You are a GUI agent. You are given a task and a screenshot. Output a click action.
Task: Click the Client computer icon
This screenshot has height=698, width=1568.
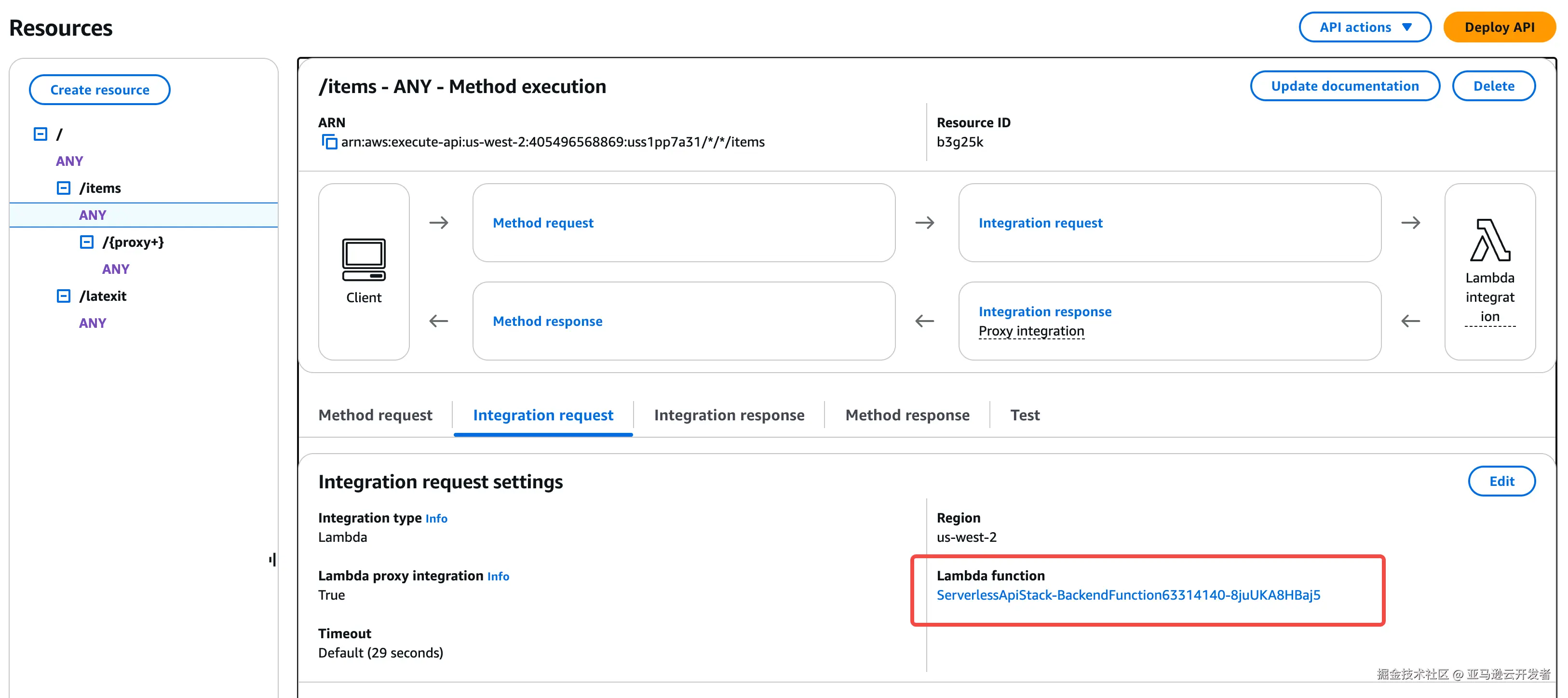coord(364,260)
